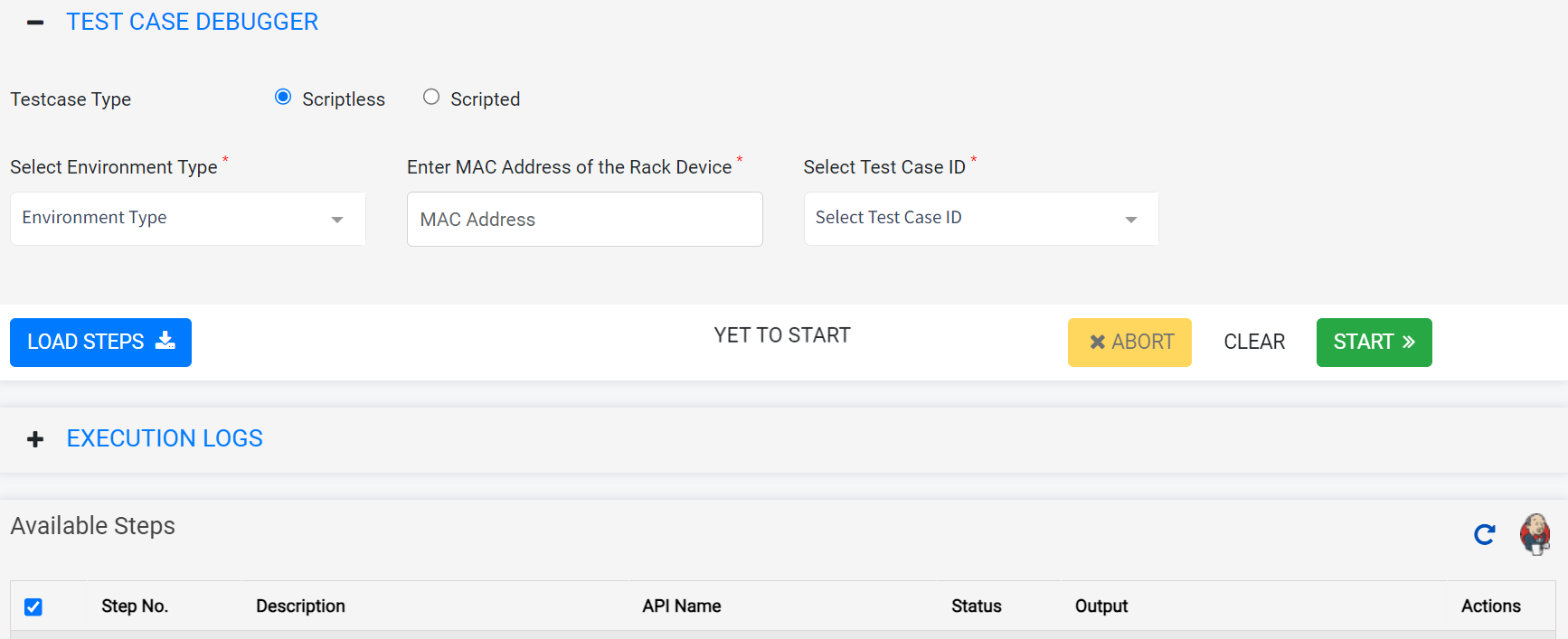Click the Status column header
Screen dimensions: 1568x639
tap(976, 606)
